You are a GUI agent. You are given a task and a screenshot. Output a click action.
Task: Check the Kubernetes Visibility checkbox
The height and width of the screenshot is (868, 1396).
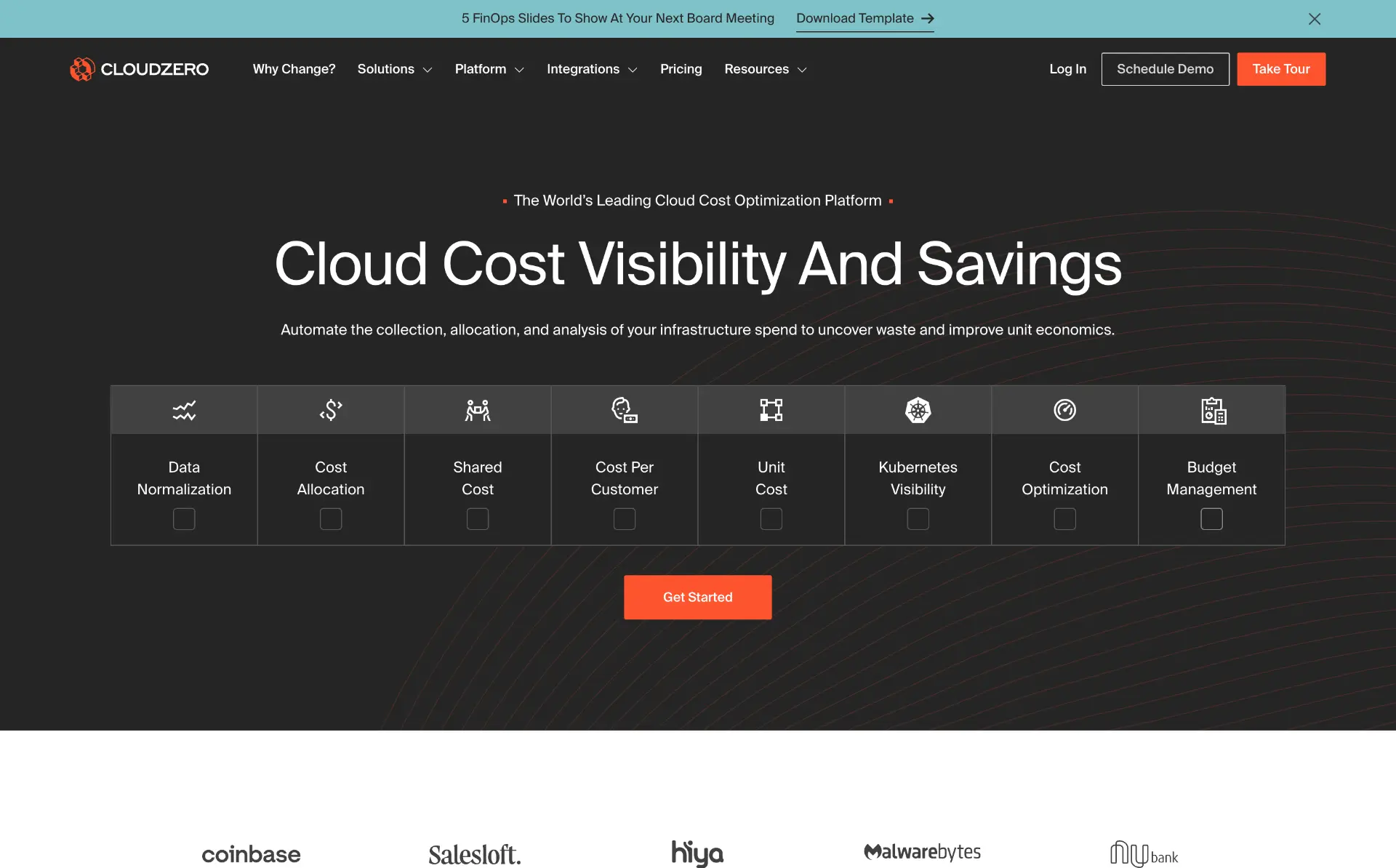tap(918, 518)
